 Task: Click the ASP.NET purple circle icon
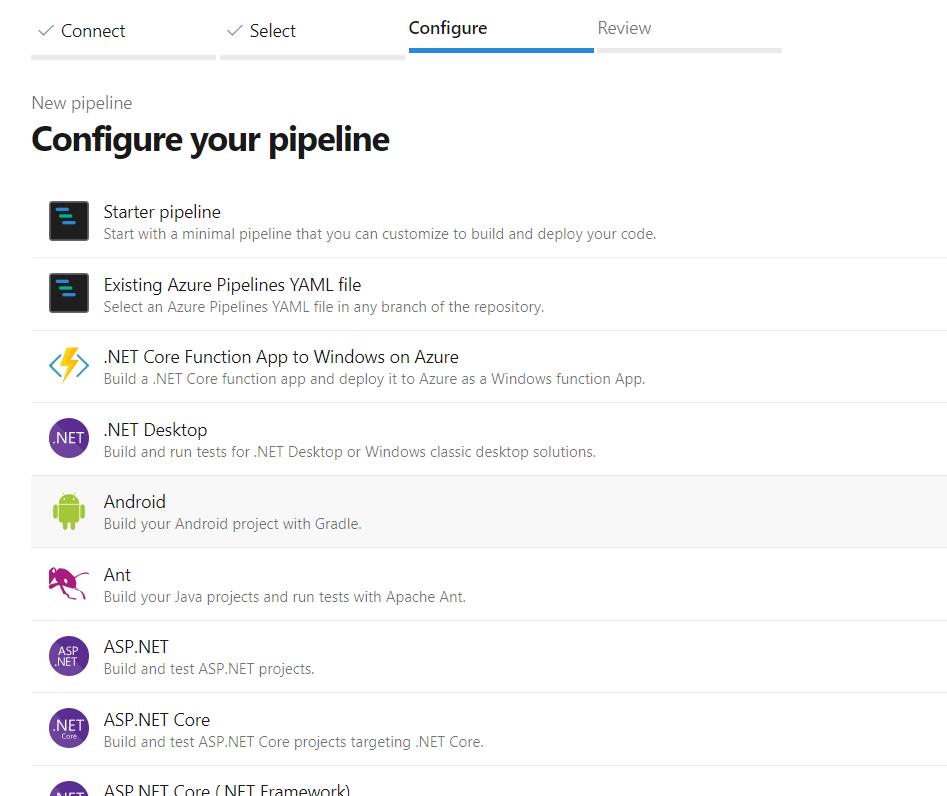pyautogui.click(x=69, y=656)
